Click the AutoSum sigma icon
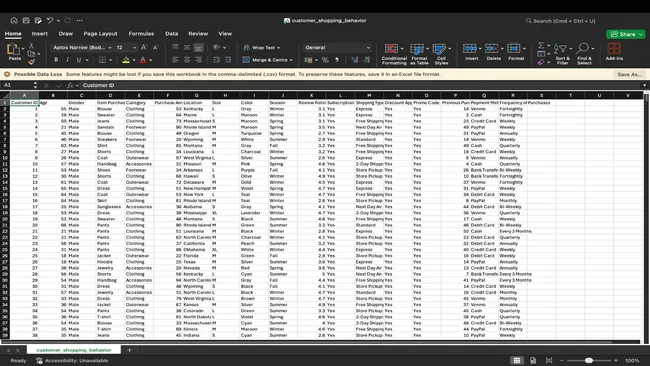This screenshot has width=650, height=366. [x=541, y=45]
